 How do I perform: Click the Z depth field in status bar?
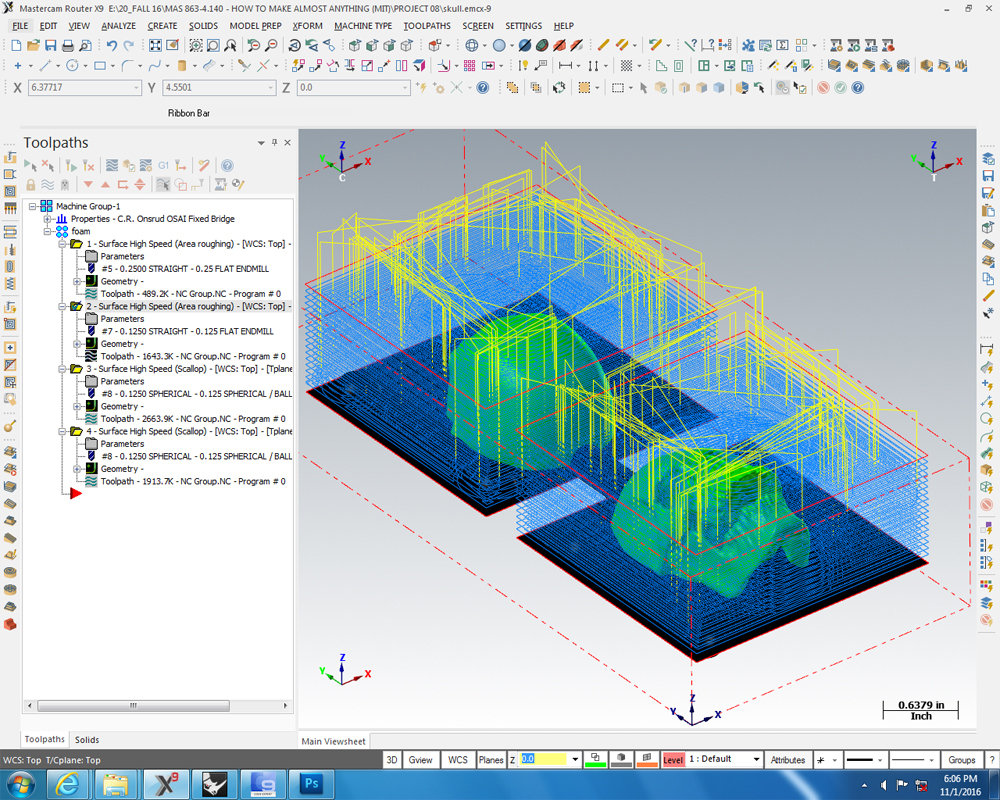pos(543,759)
